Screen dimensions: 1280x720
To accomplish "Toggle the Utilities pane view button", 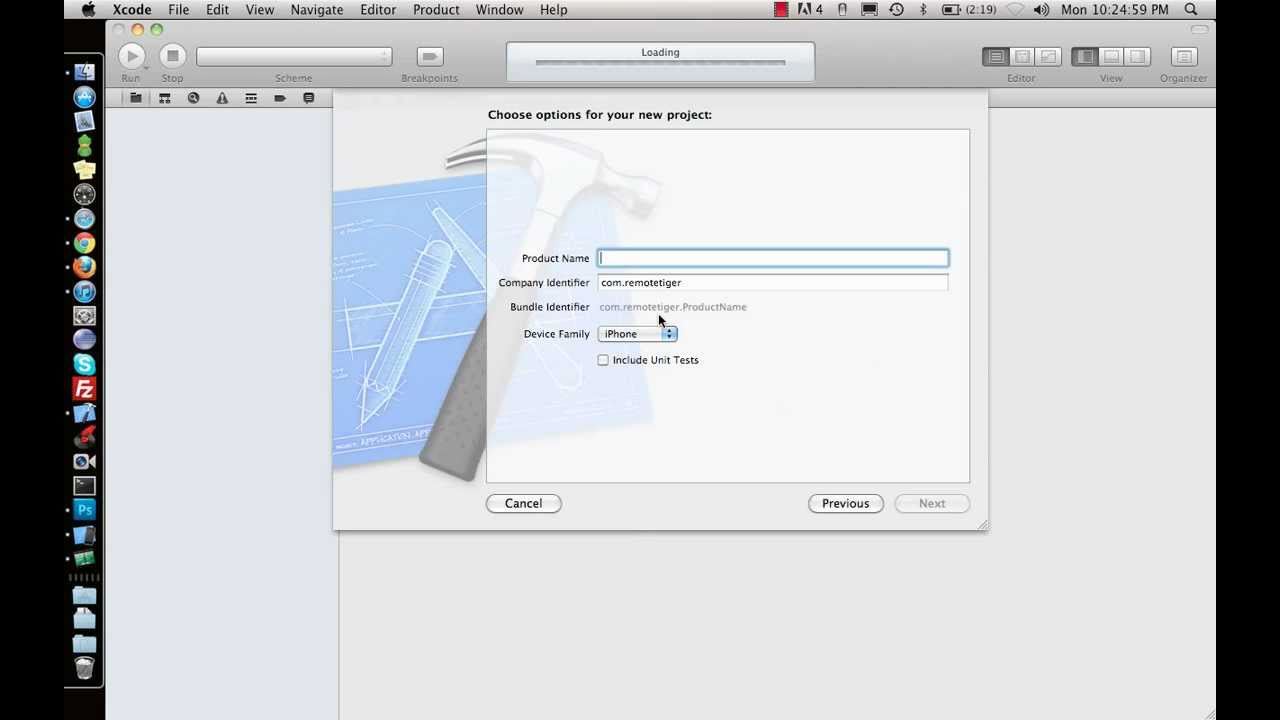I will click(x=1137, y=57).
